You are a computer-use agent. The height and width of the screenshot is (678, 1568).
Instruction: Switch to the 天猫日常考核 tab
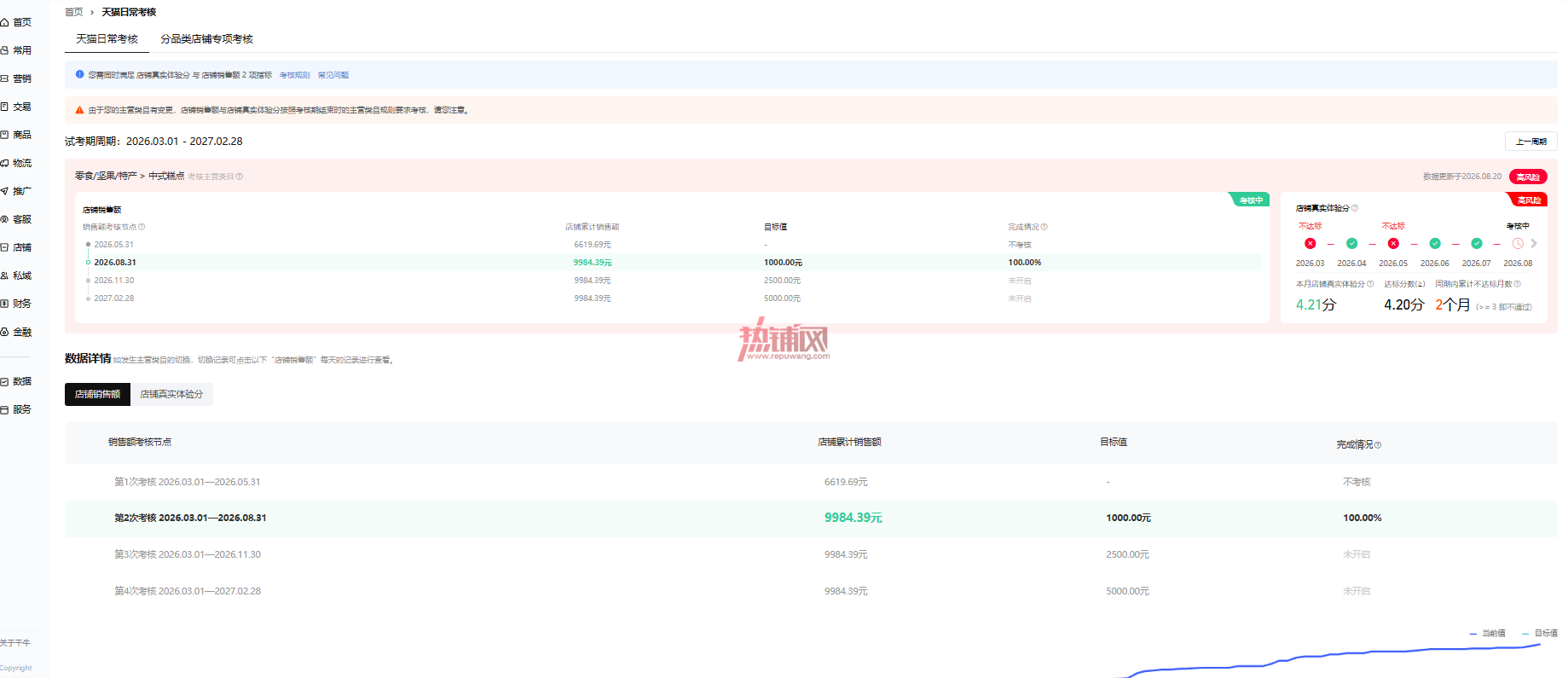coord(107,39)
